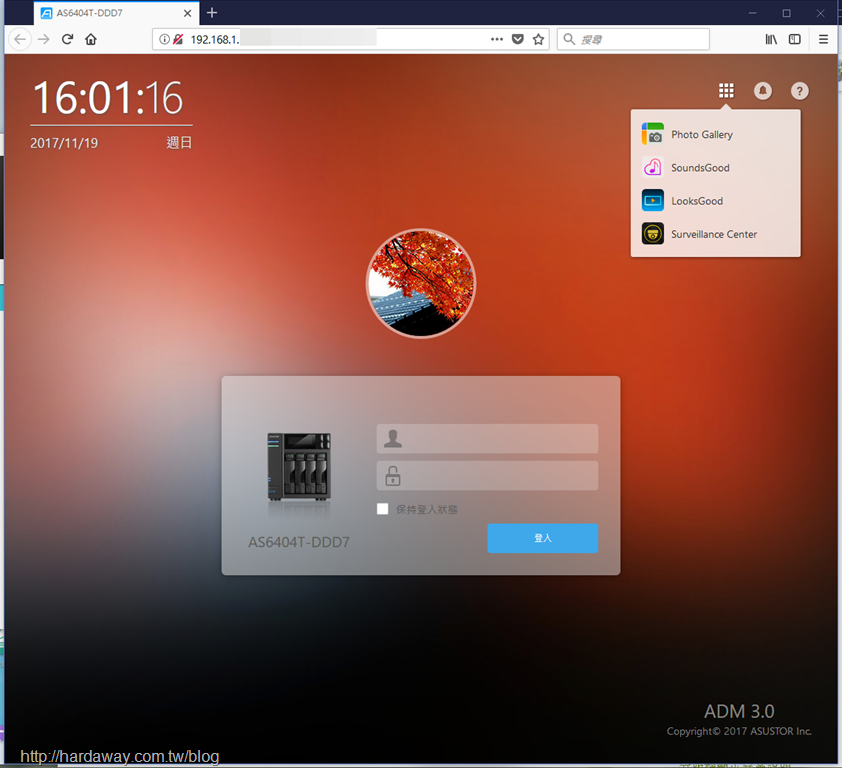
Task: Click the browser search box
Action: click(633, 39)
